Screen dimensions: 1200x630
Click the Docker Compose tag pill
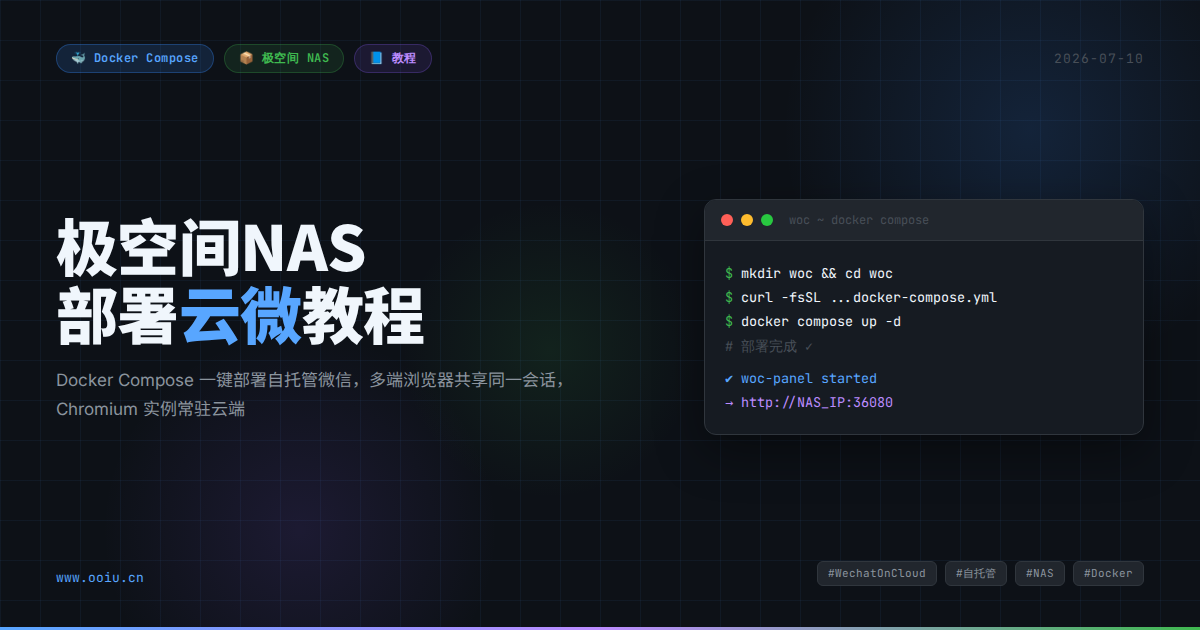tap(135, 58)
